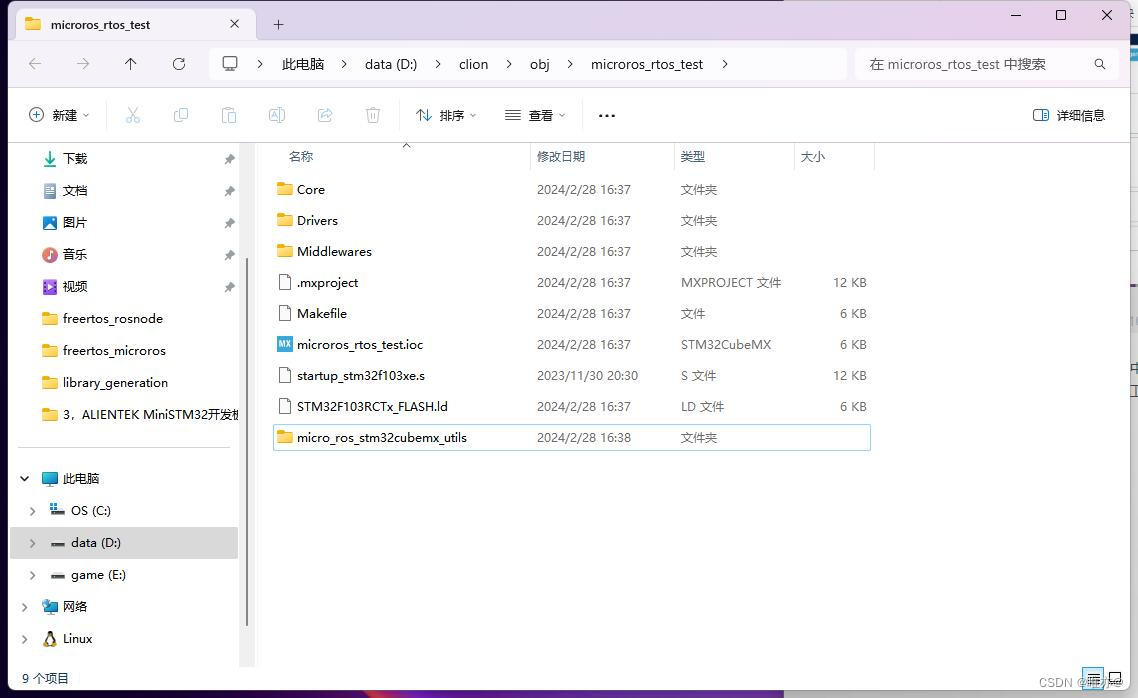Click the 音乐 pin icon

229,255
